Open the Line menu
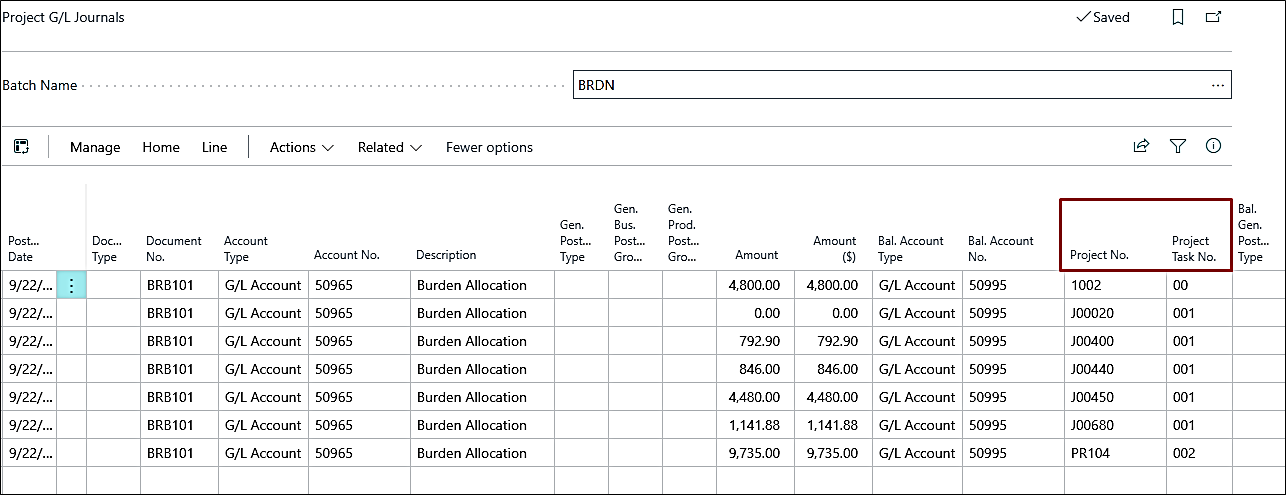1286x495 pixels. (214, 147)
